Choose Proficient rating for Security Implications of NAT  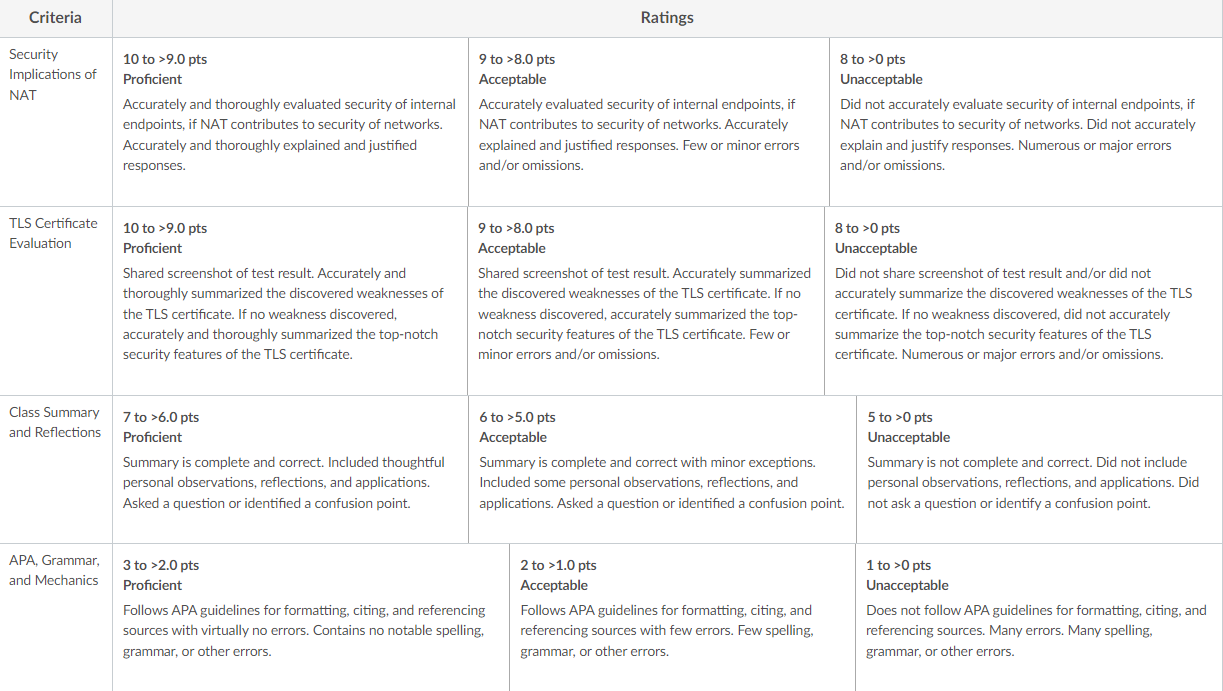click(x=290, y=122)
